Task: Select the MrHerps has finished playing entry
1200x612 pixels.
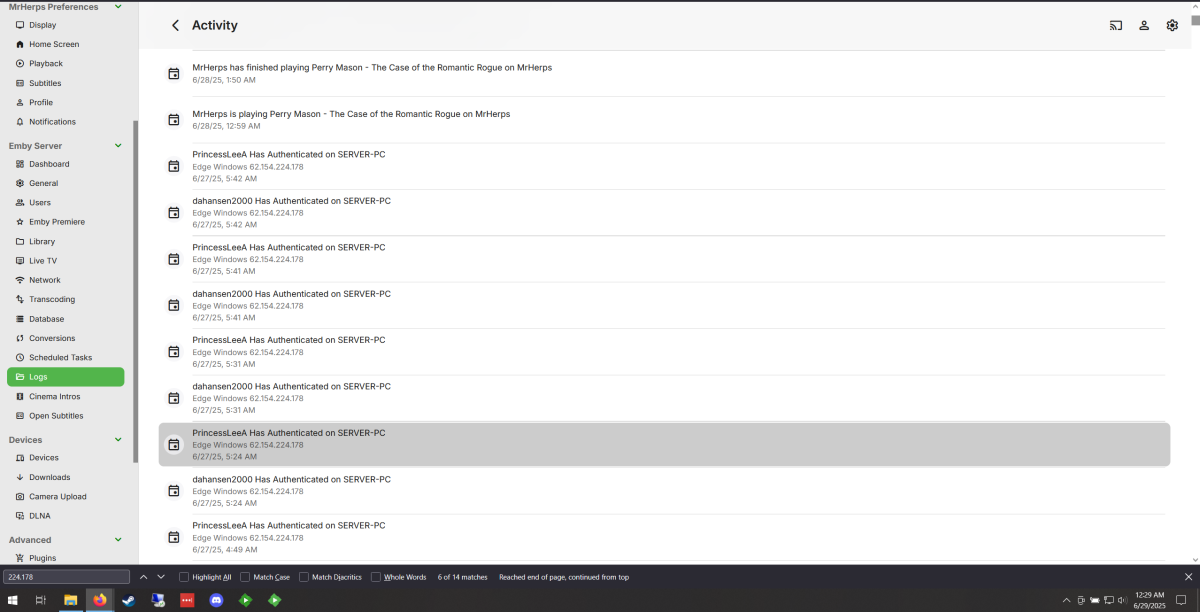Action: point(664,73)
